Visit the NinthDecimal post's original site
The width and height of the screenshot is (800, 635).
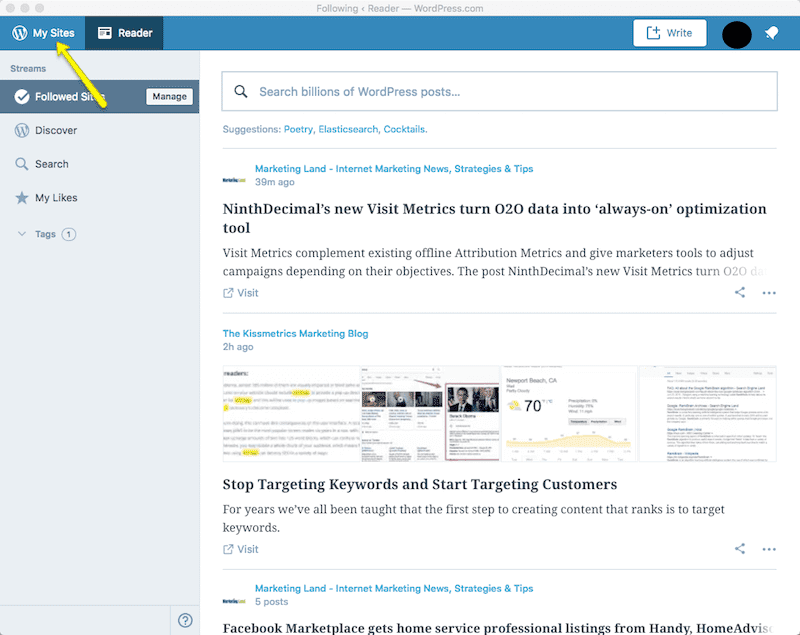(241, 293)
